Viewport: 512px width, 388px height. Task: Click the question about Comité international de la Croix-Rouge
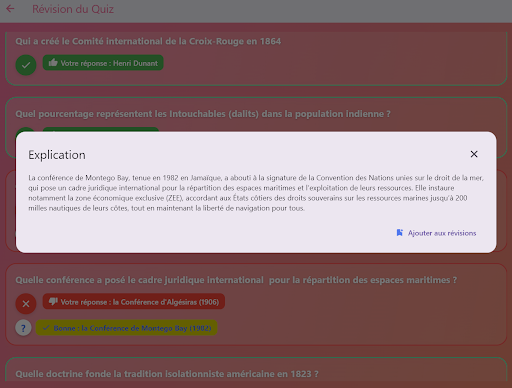click(148, 41)
